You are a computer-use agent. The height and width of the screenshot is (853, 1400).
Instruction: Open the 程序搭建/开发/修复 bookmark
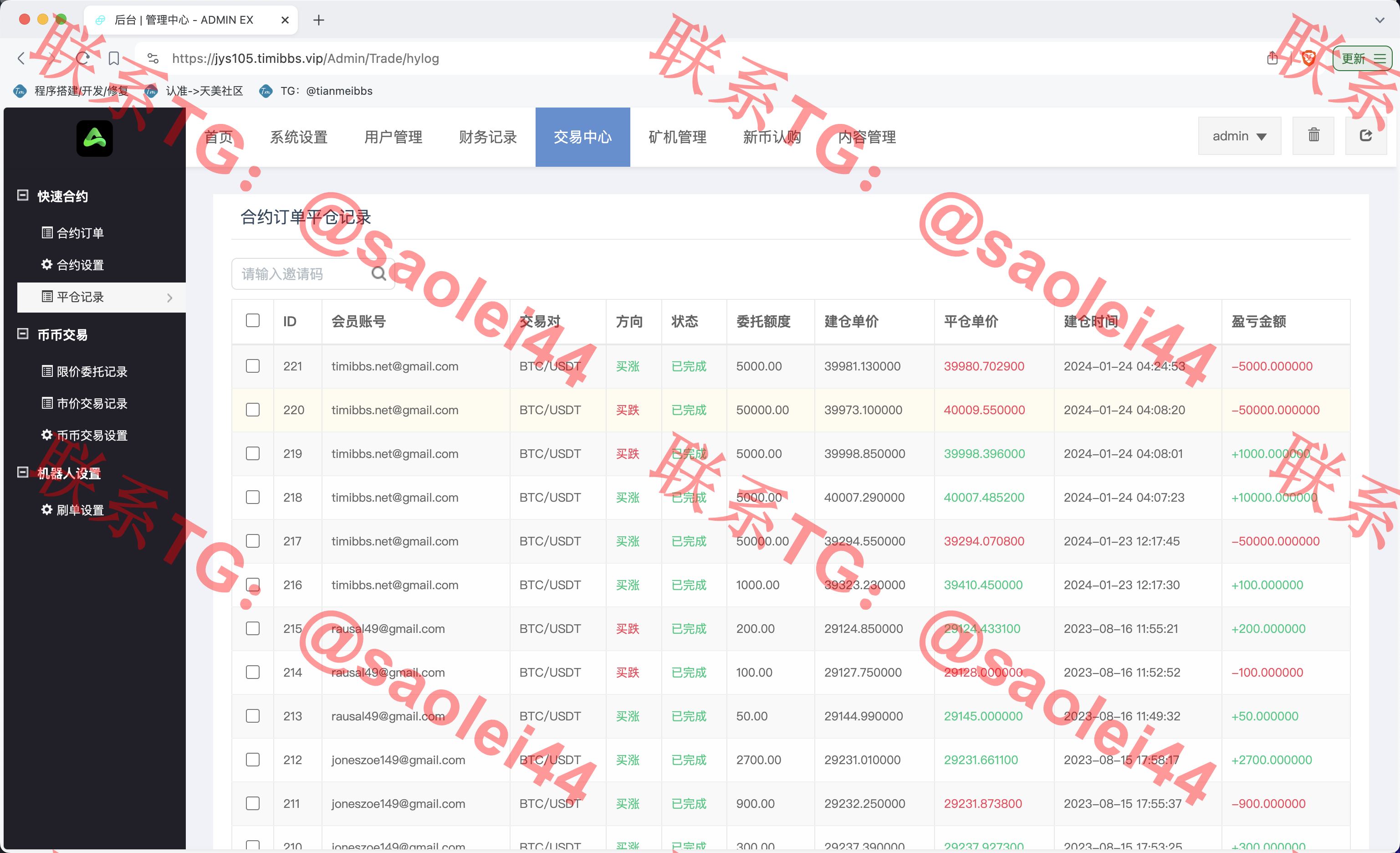tap(71, 91)
